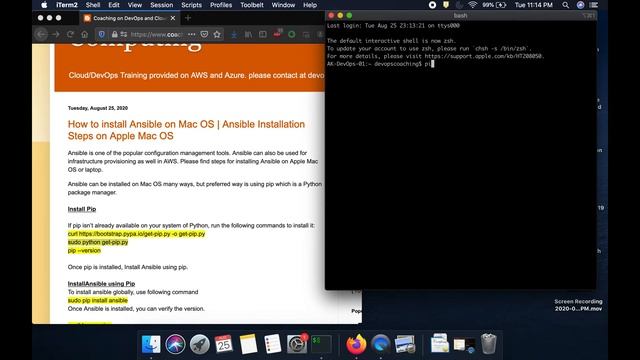Click the green circular extension icon
This screenshot has height=360, width=640.
pos(292,34)
